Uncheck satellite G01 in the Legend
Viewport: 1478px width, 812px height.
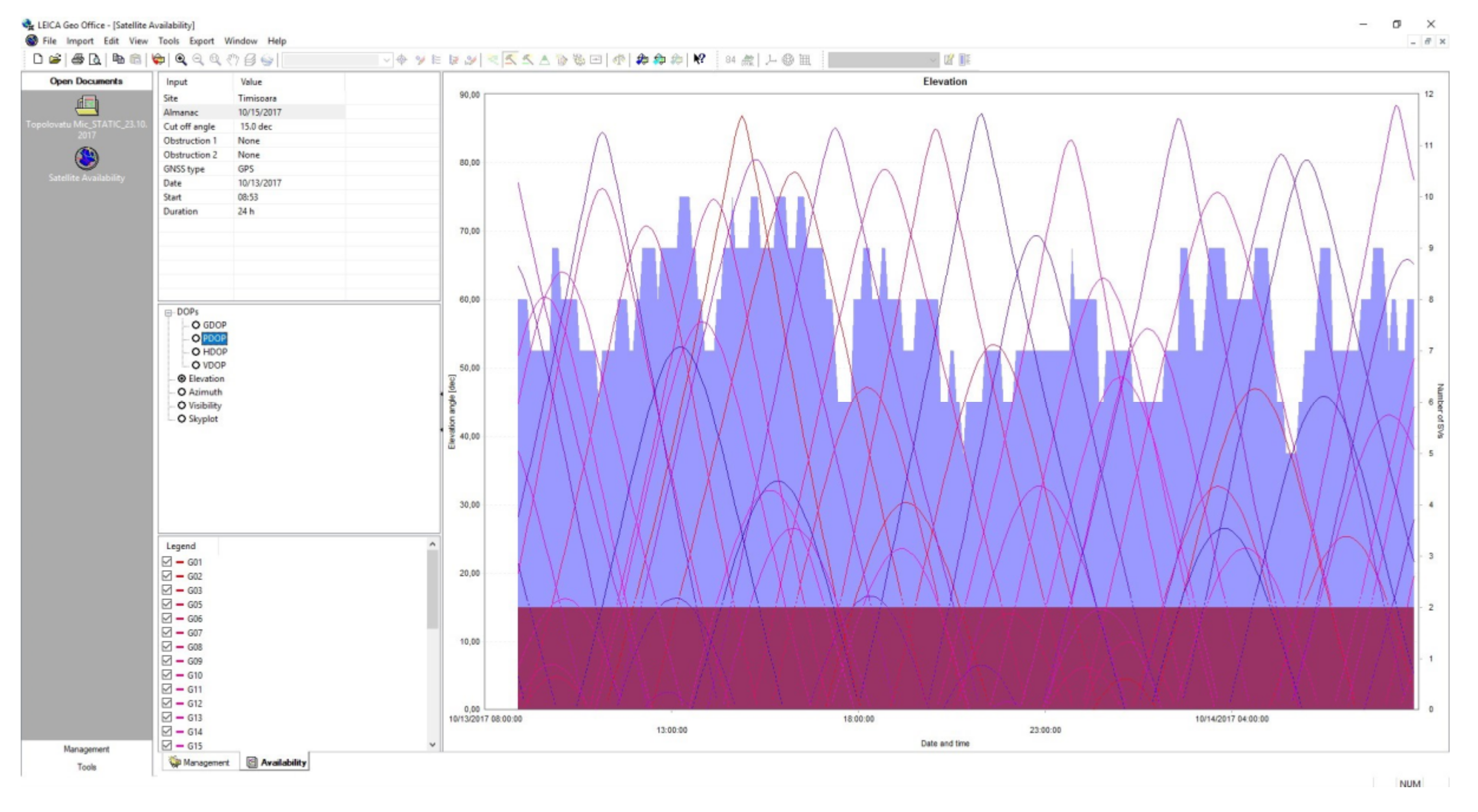click(x=167, y=562)
